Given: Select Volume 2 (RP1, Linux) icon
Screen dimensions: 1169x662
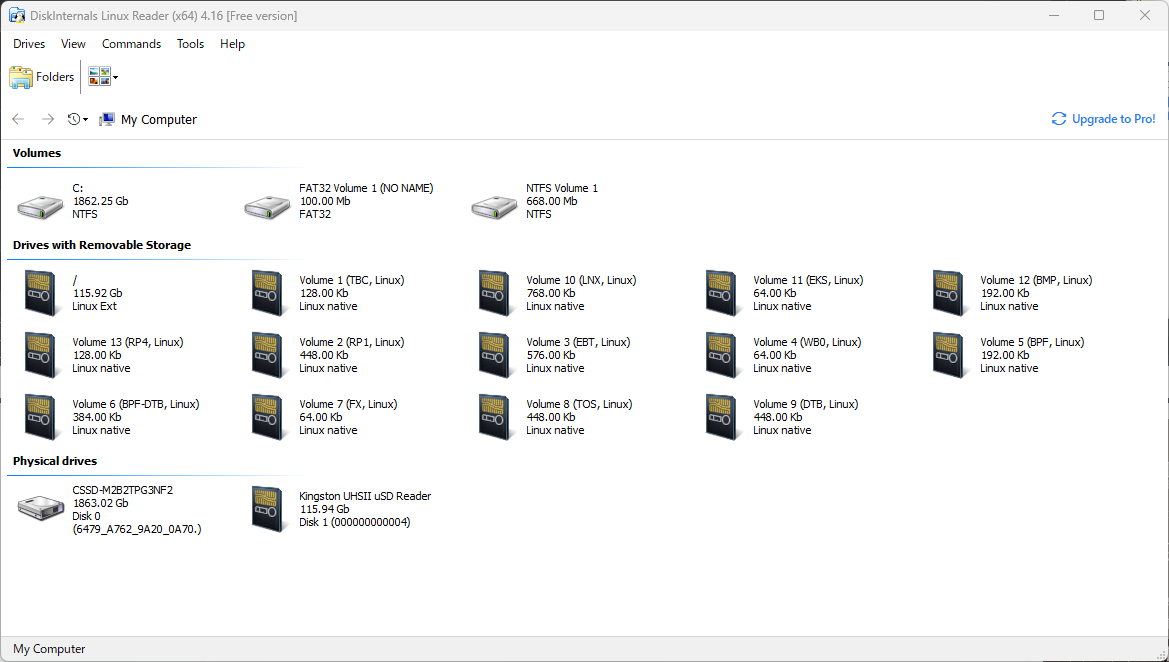Looking at the screenshot, I should tap(268, 355).
